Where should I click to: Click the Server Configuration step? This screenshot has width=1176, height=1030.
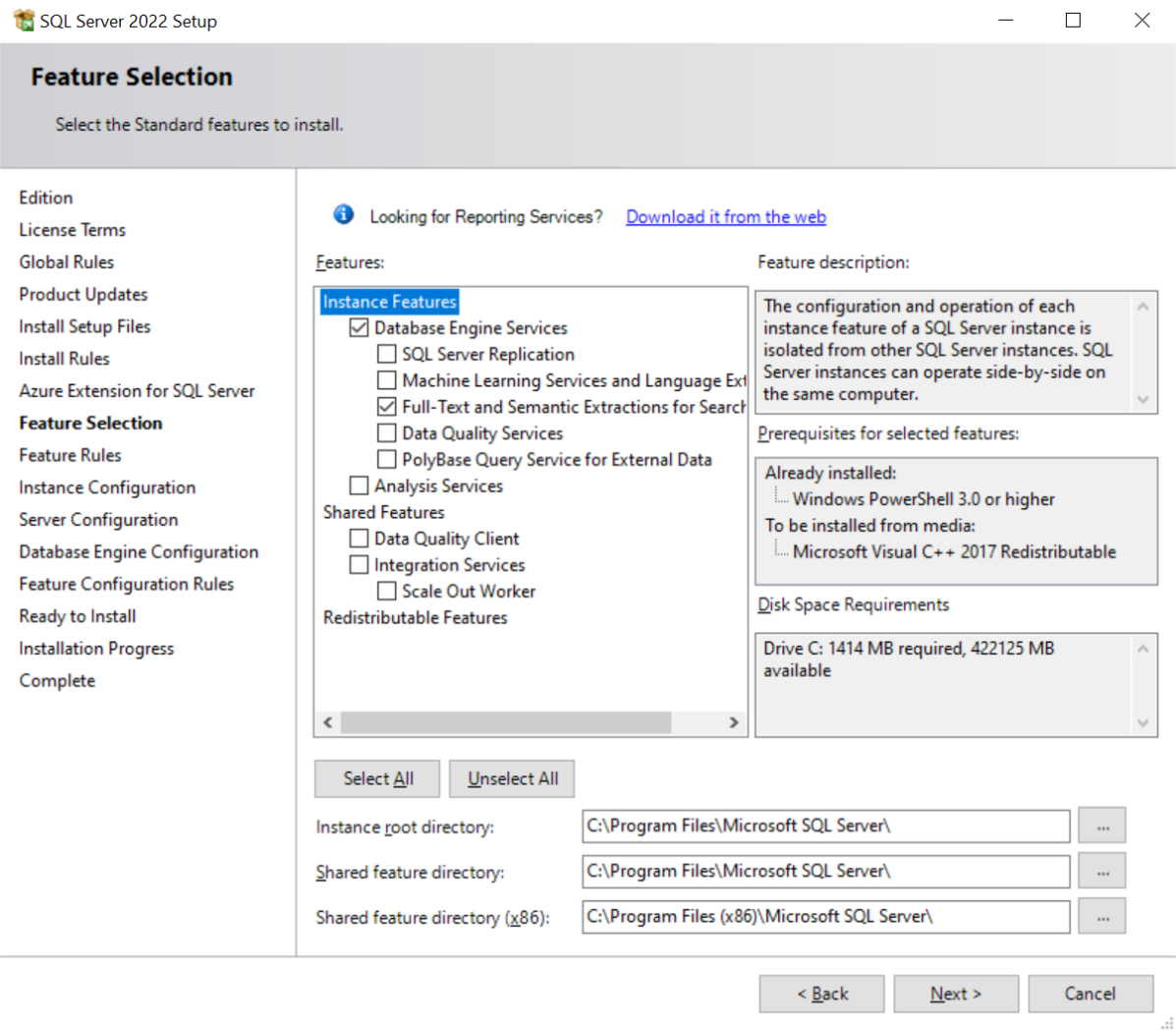98,520
